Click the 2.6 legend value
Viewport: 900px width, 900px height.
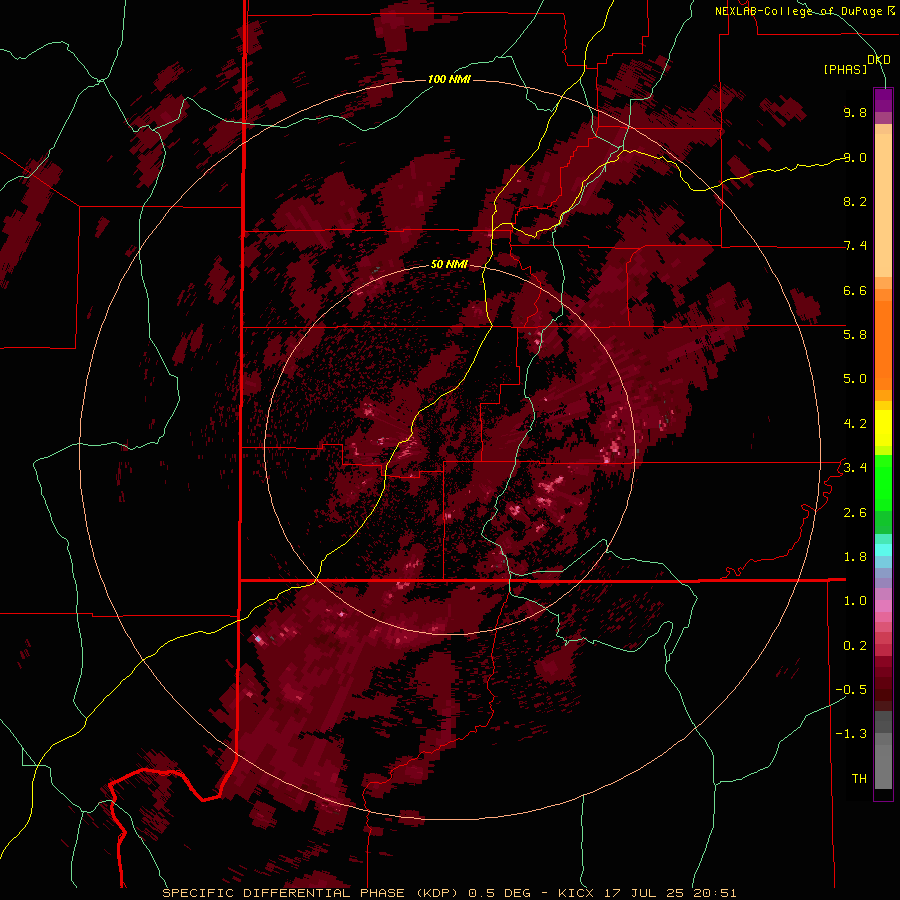coord(855,513)
